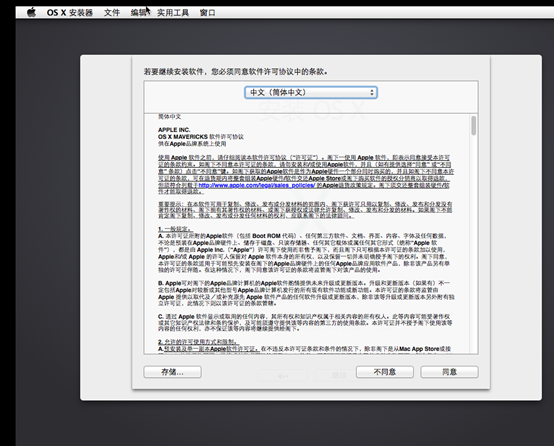Open the 实用工具 menu
The image size is (554, 446).
click(x=173, y=13)
